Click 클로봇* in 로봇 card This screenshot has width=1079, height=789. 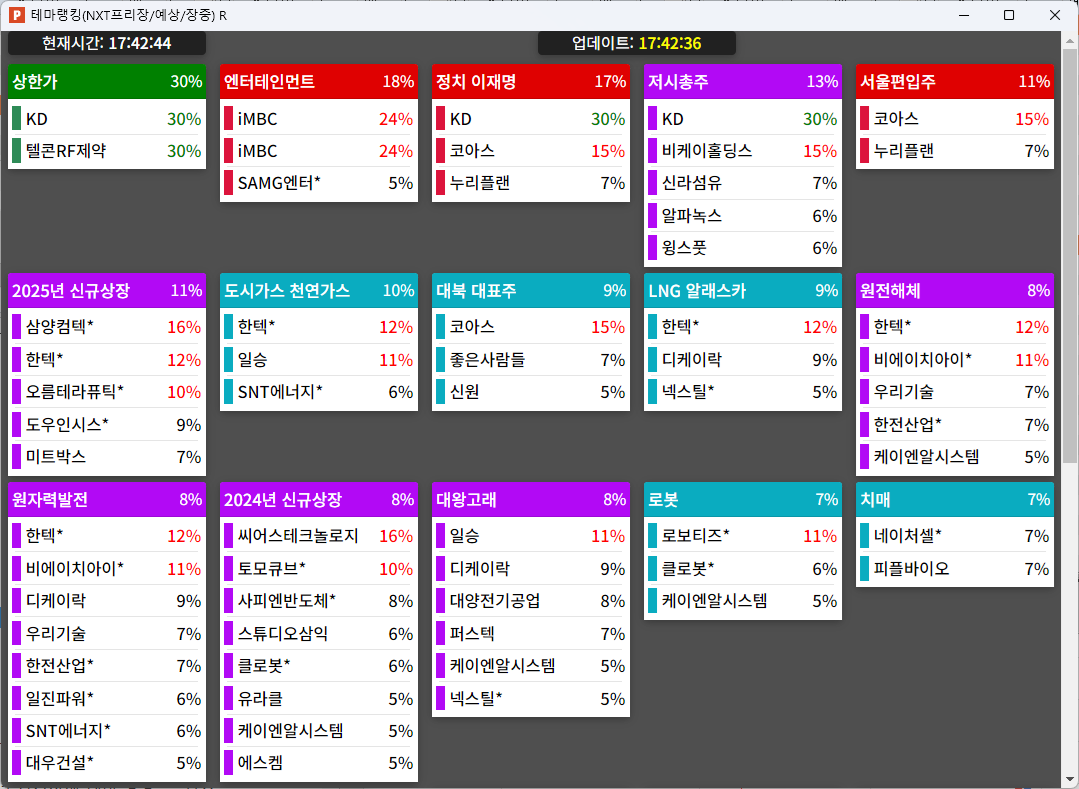tap(743, 569)
